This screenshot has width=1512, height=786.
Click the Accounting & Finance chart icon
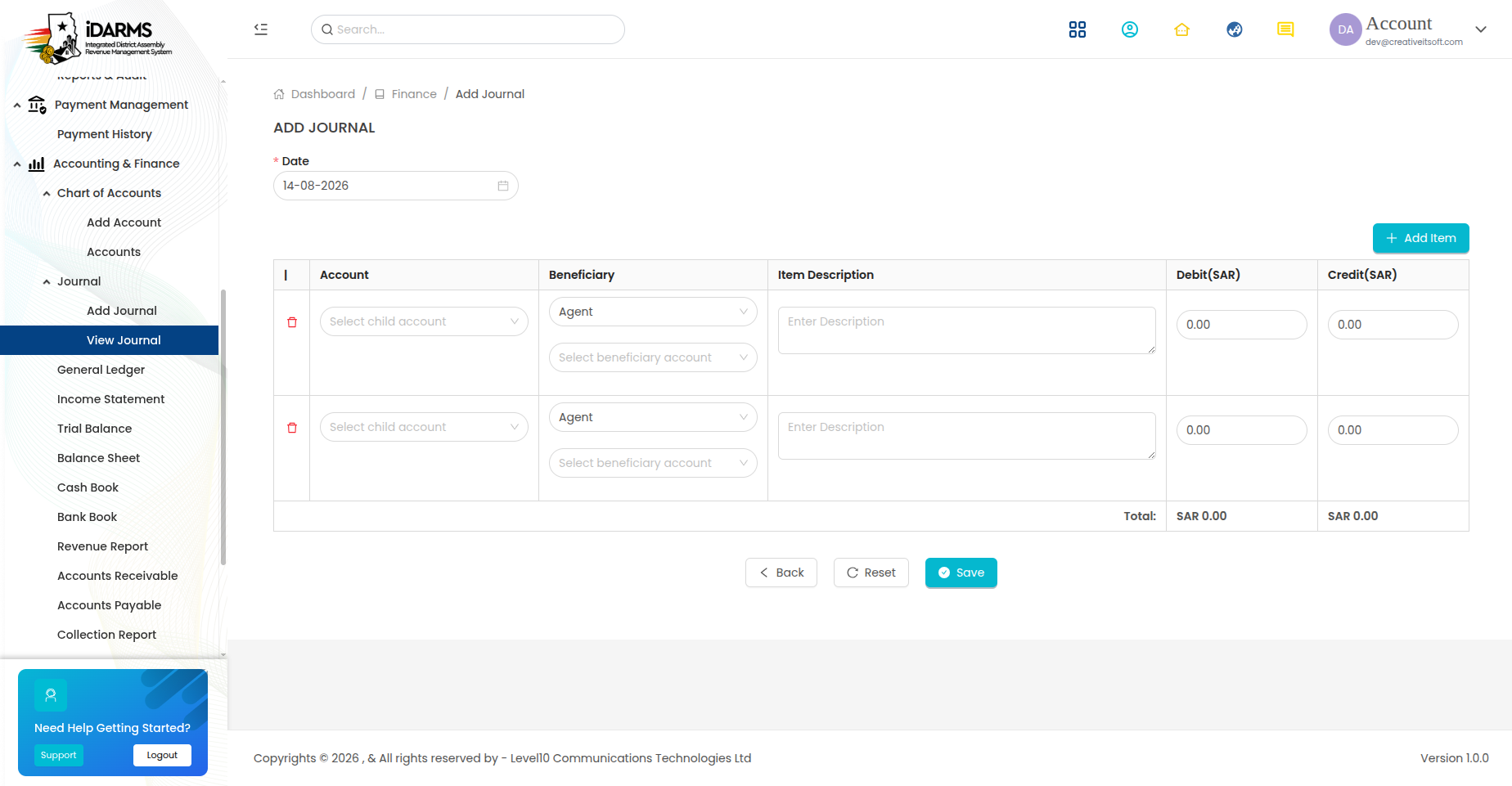[x=36, y=164]
